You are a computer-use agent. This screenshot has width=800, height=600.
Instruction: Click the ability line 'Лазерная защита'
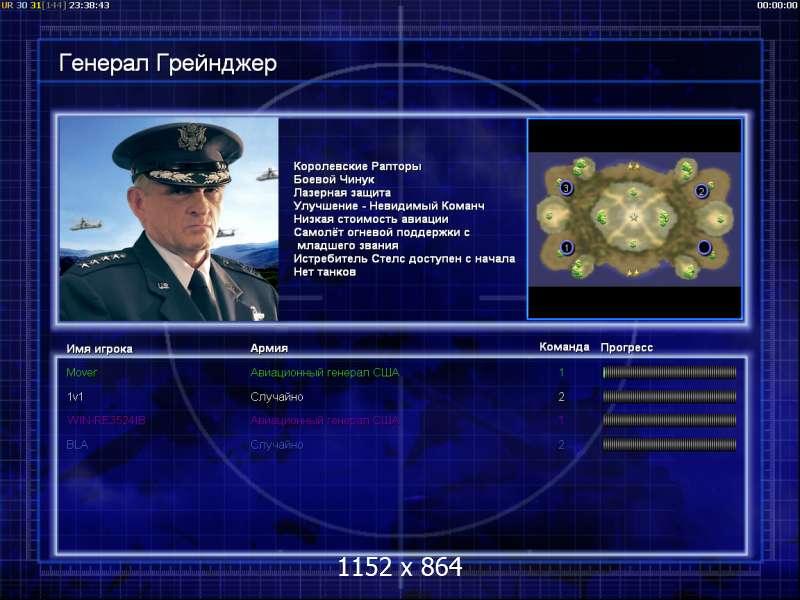pos(342,193)
